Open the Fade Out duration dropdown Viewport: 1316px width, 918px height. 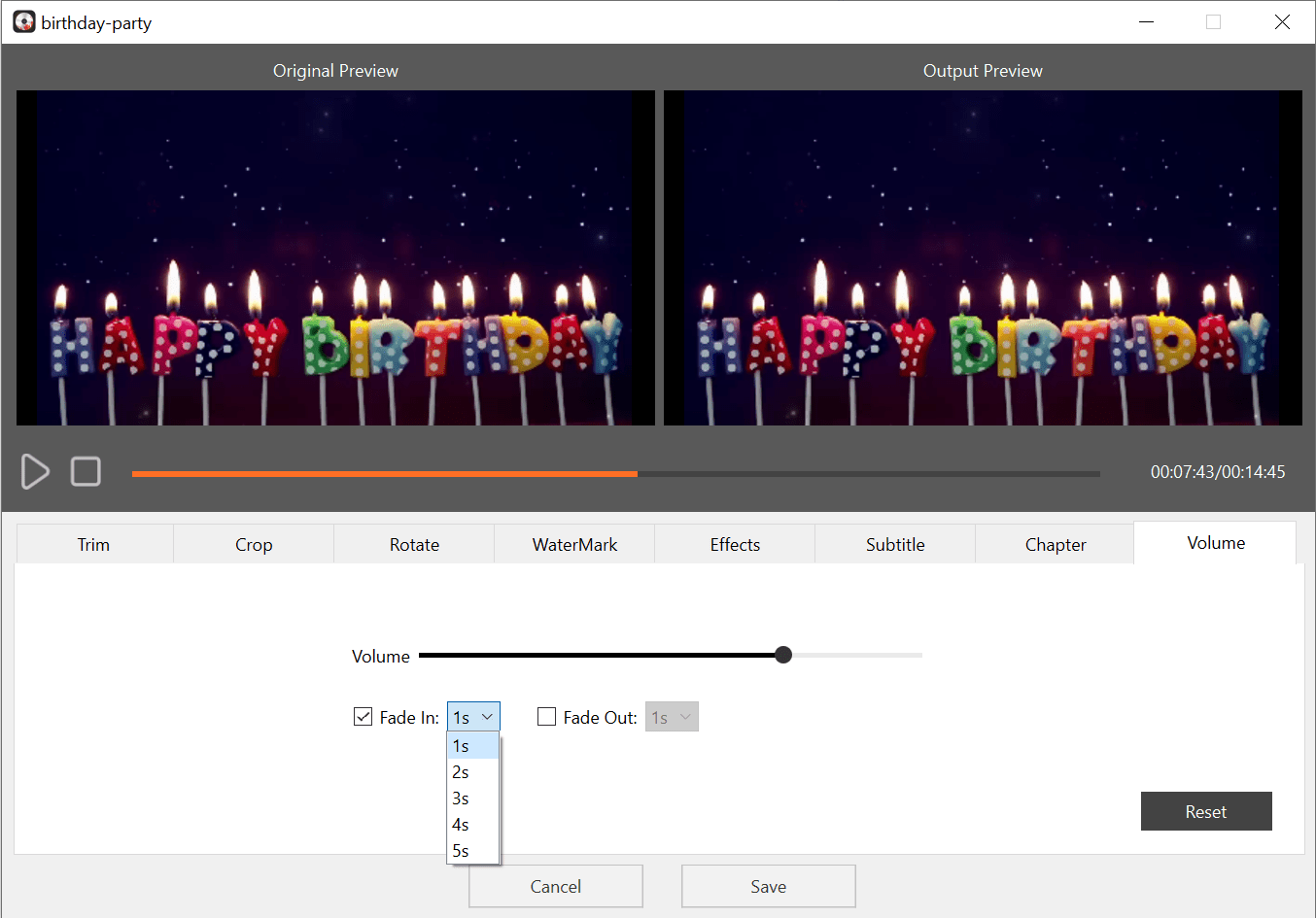point(672,716)
